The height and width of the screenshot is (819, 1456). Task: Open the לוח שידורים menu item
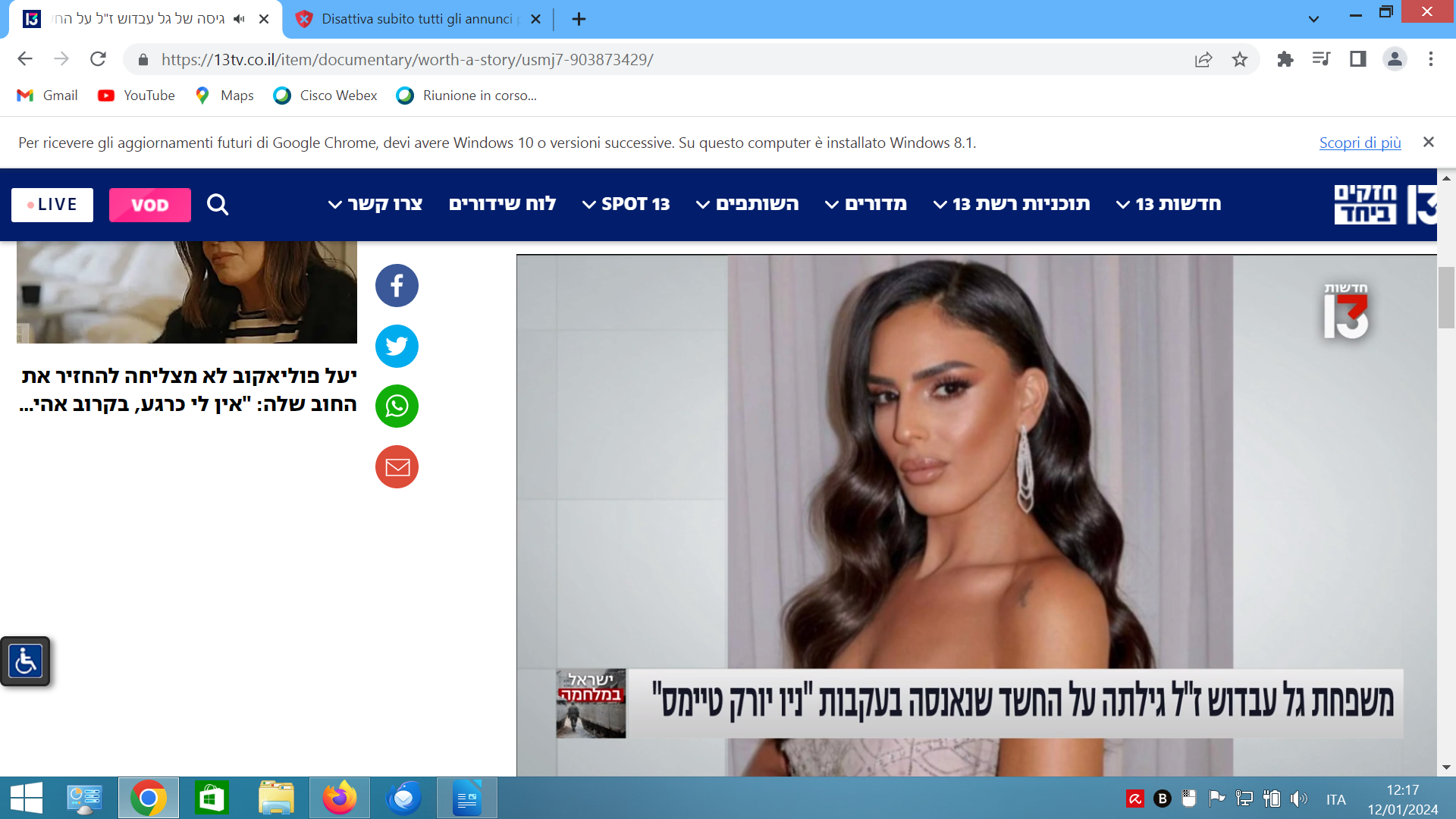click(502, 204)
